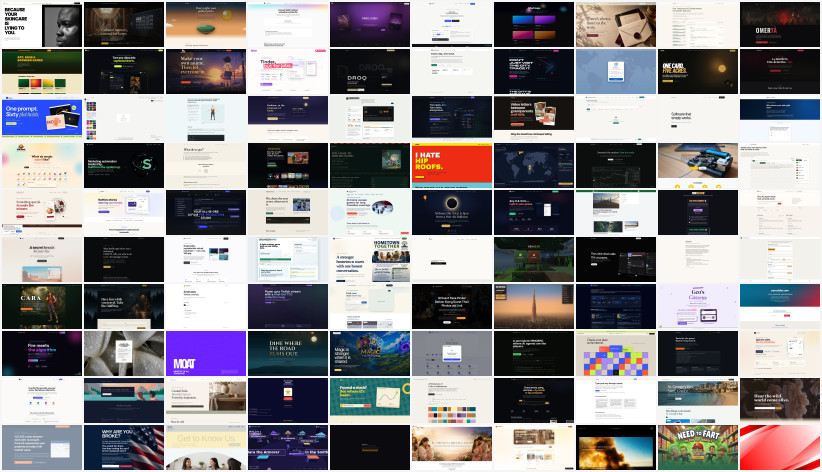Open the four gradient cards thumbnail
The width and height of the screenshot is (822, 472).
point(534,24)
